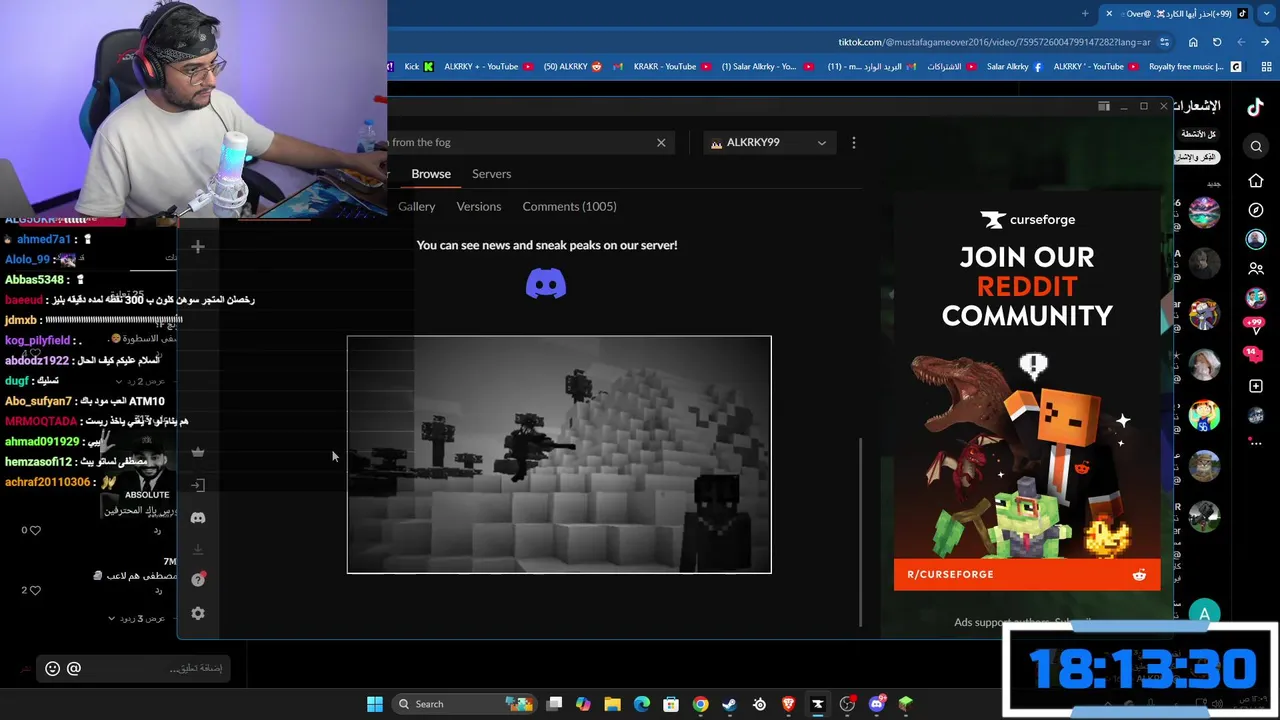Click the CurseForge vertical scrollbar thumb
1280x720 pixels.
pos(860,532)
